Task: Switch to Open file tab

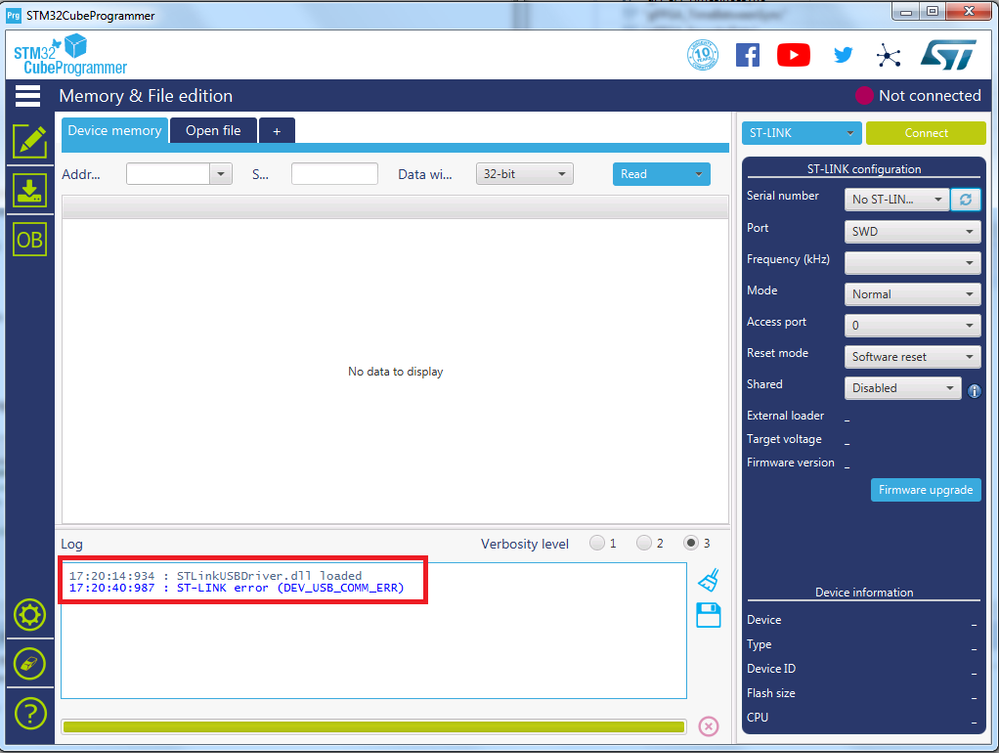Action: pos(213,131)
